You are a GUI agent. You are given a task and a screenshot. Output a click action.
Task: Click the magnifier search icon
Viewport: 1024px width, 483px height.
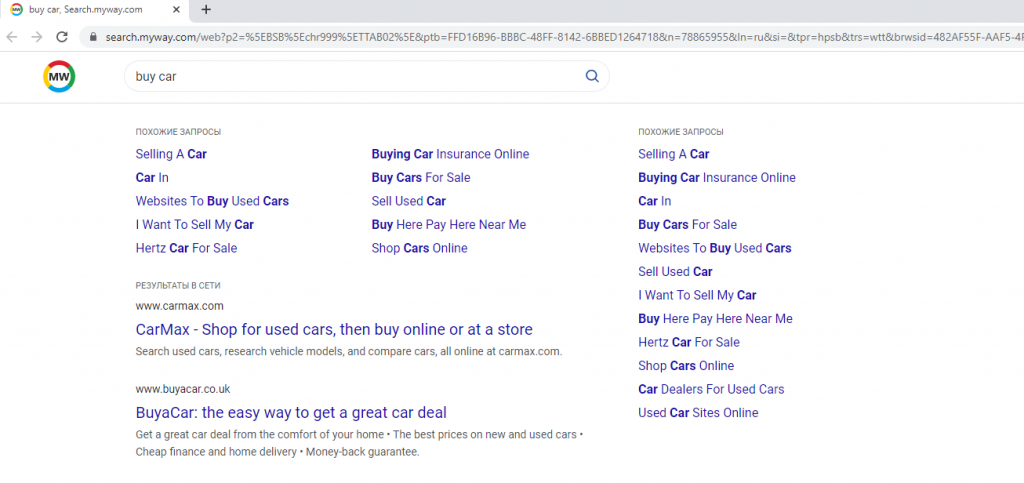(592, 76)
